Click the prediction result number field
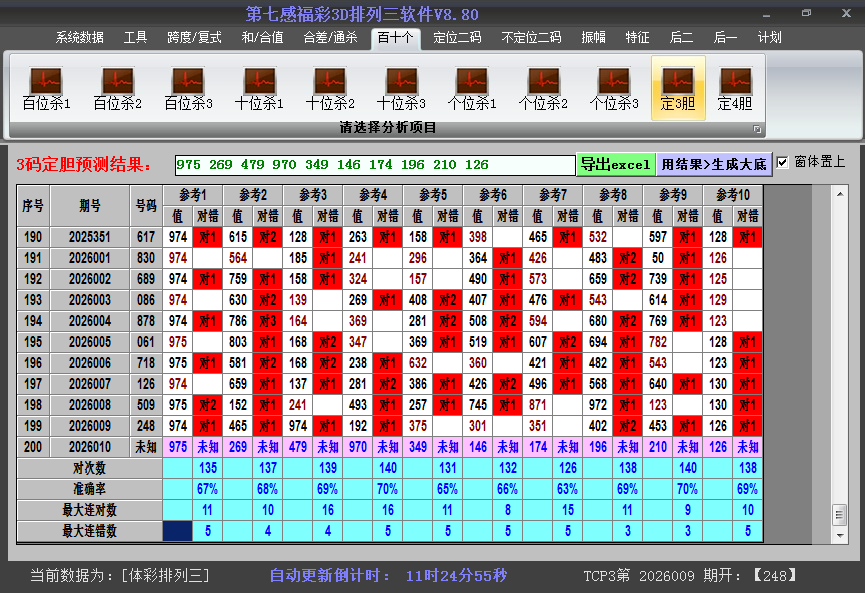 pyautogui.click(x=374, y=165)
